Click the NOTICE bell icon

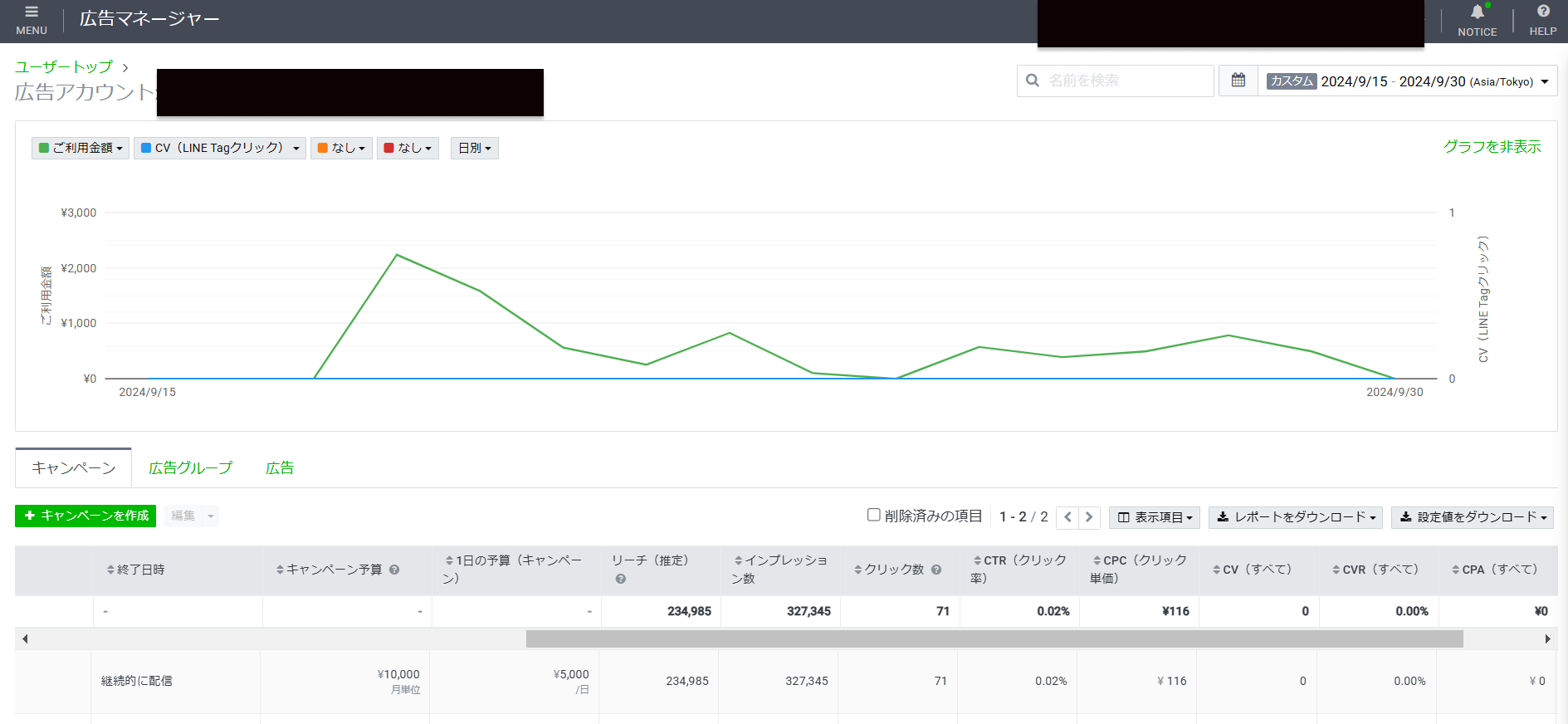coord(1477,12)
